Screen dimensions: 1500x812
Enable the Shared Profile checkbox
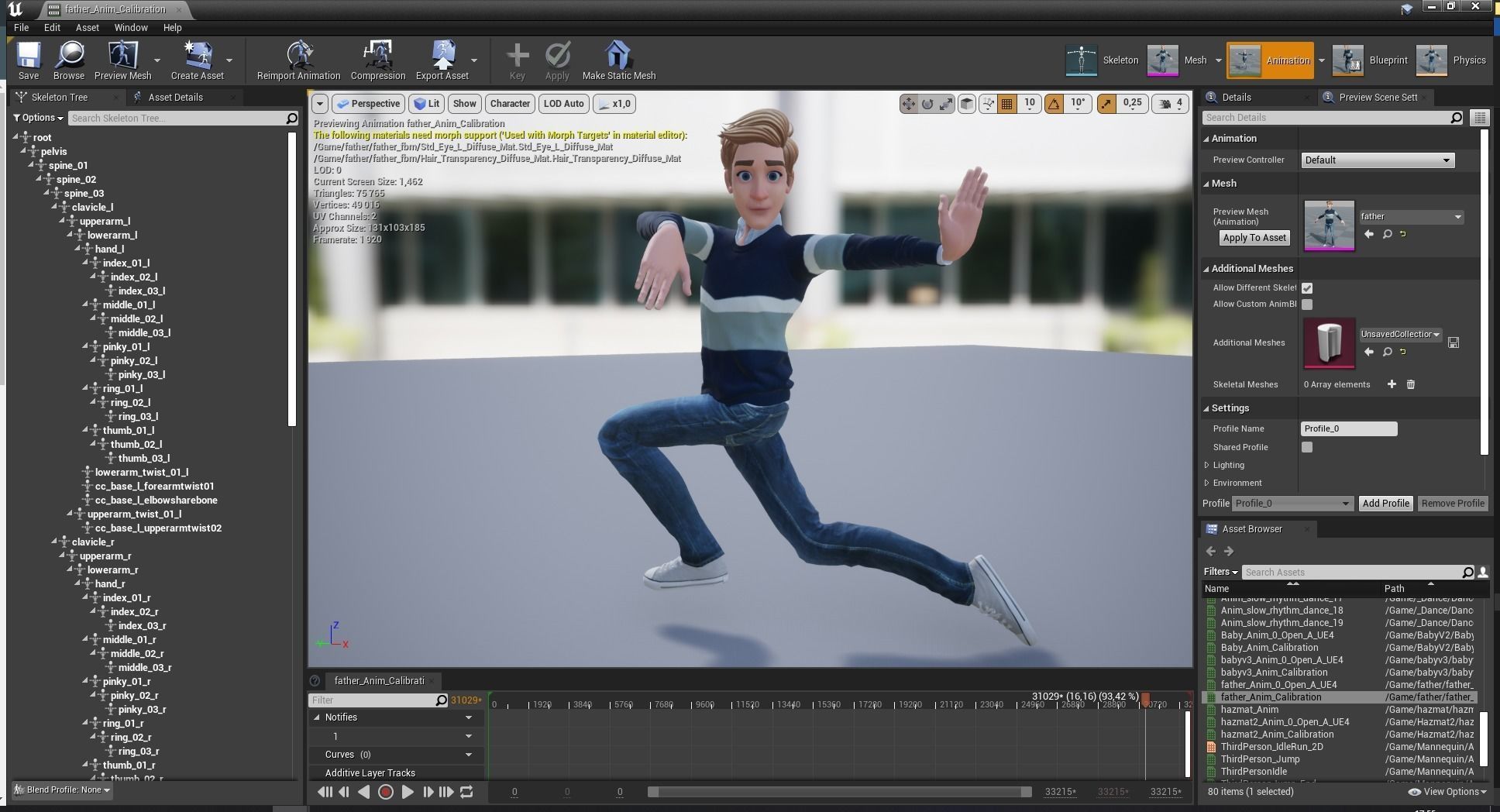point(1307,447)
